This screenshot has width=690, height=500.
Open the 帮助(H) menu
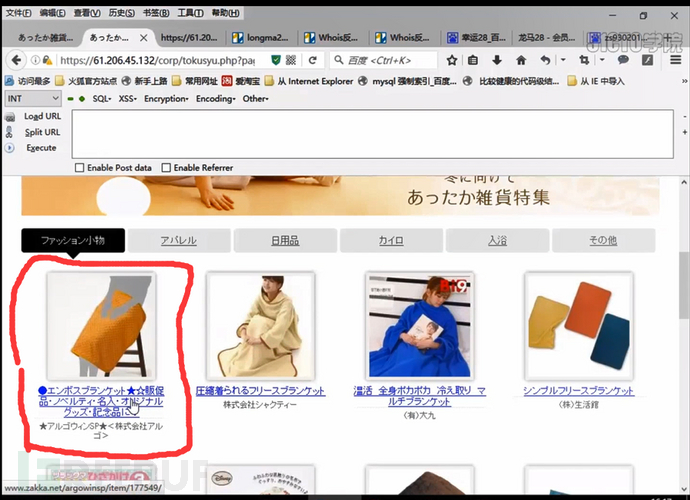tap(225, 13)
